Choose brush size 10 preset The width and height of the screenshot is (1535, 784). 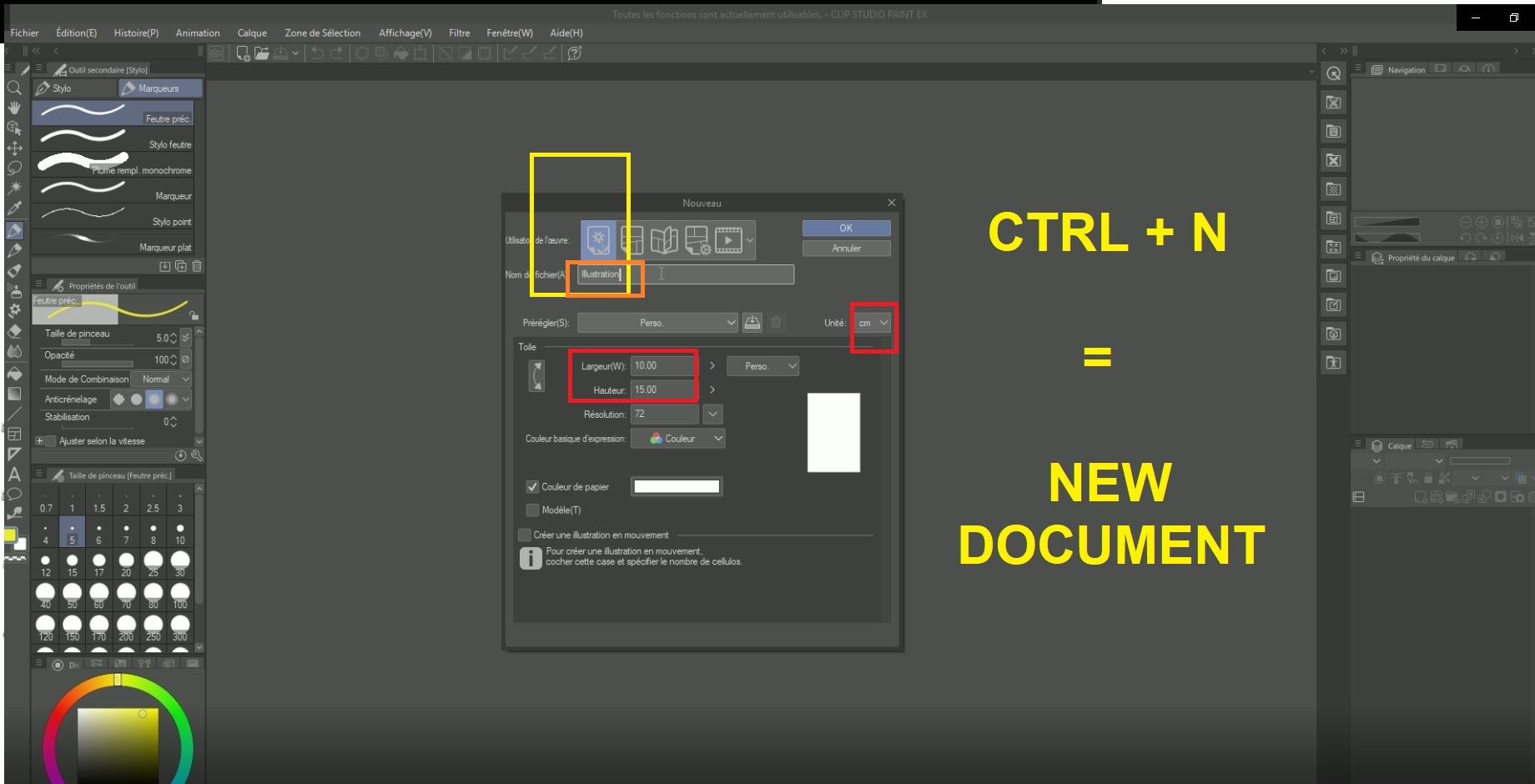click(x=180, y=533)
